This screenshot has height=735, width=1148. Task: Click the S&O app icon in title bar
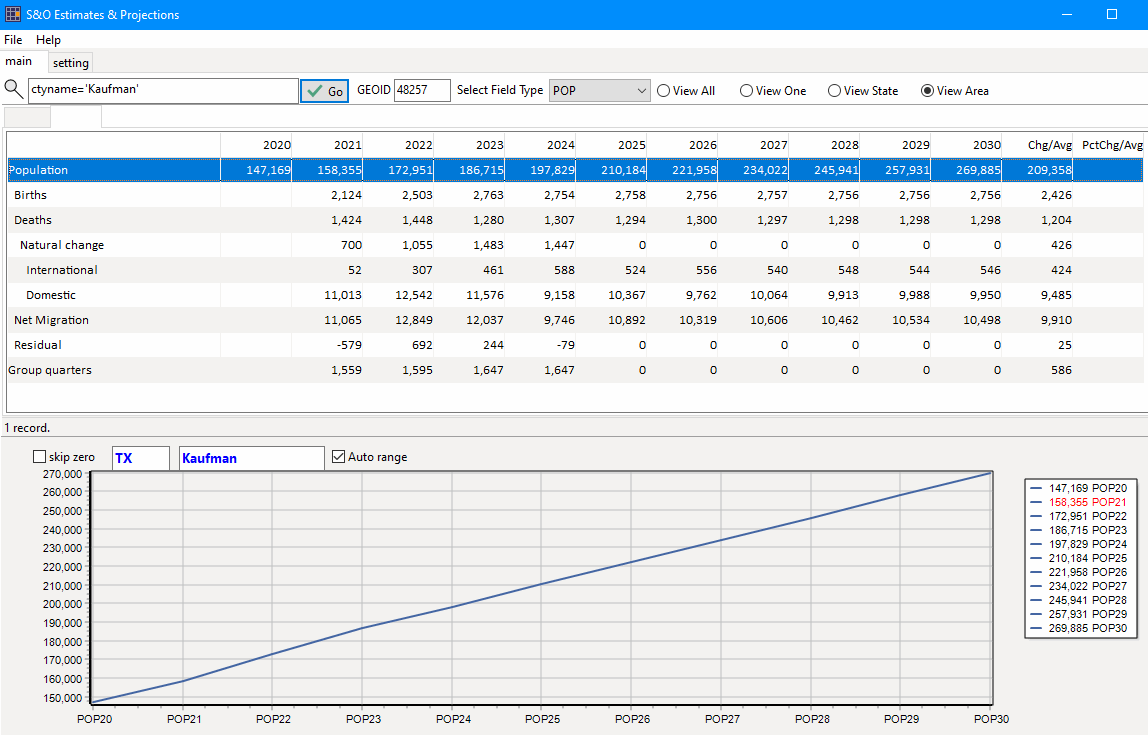pos(12,15)
